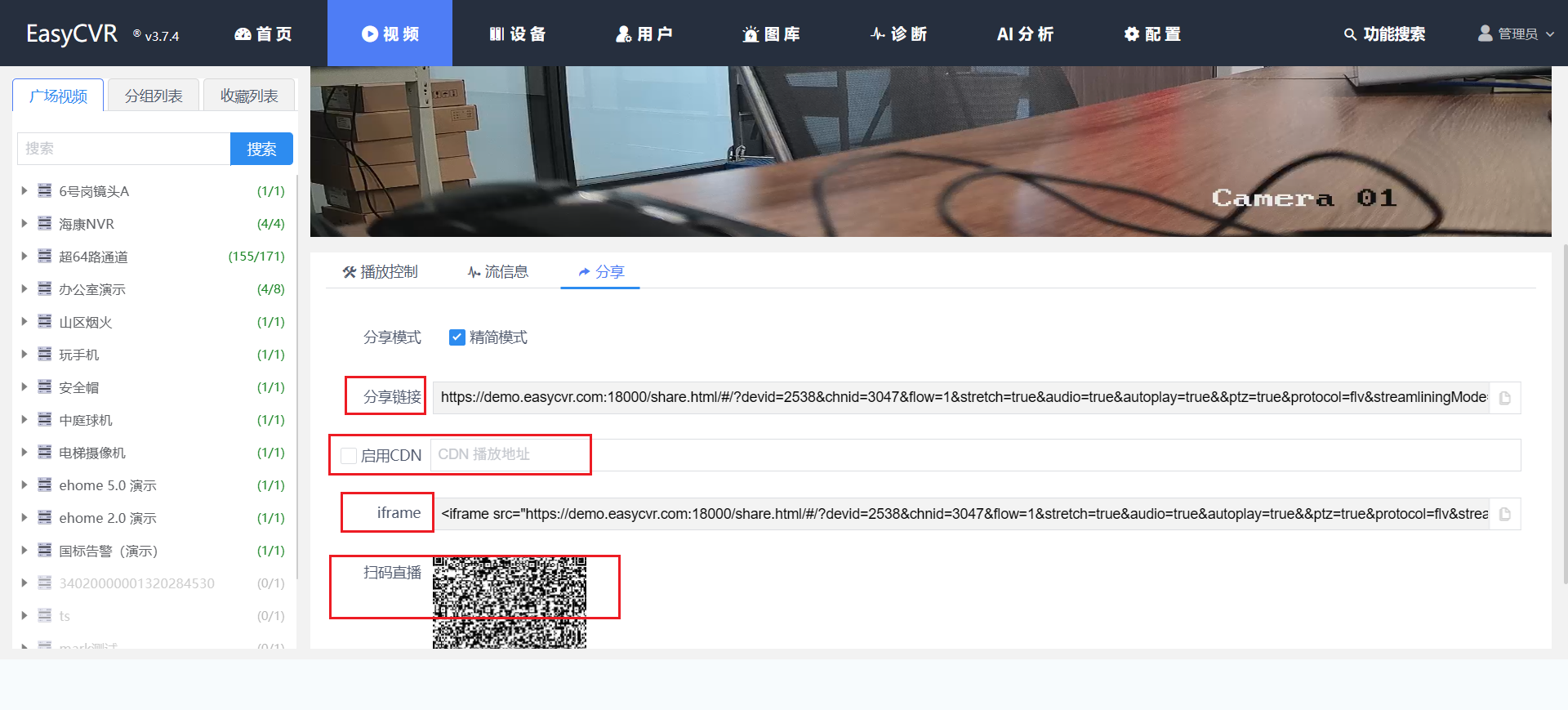Open the 配置 gear settings menu
Image resolution: width=1568 pixels, height=710 pixels.
1152,33
